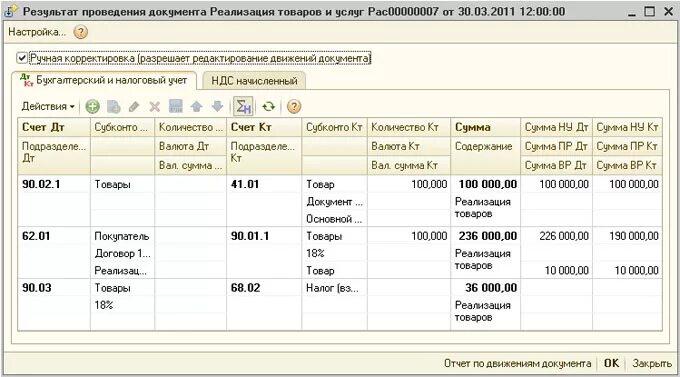Click the Закрыть button
Image resolution: width=680 pixels, height=377 pixels.
pos(652,363)
